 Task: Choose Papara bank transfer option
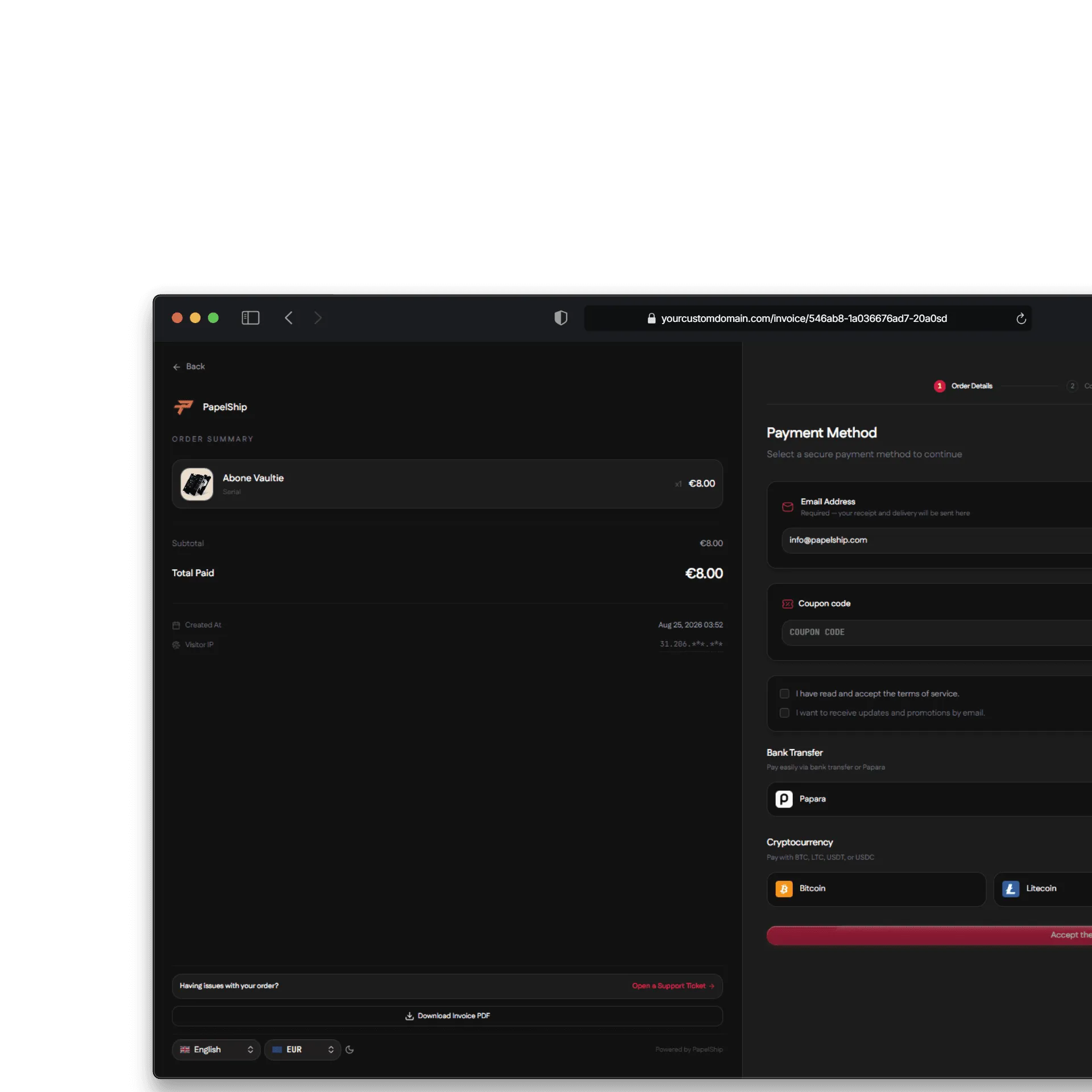[929, 799]
